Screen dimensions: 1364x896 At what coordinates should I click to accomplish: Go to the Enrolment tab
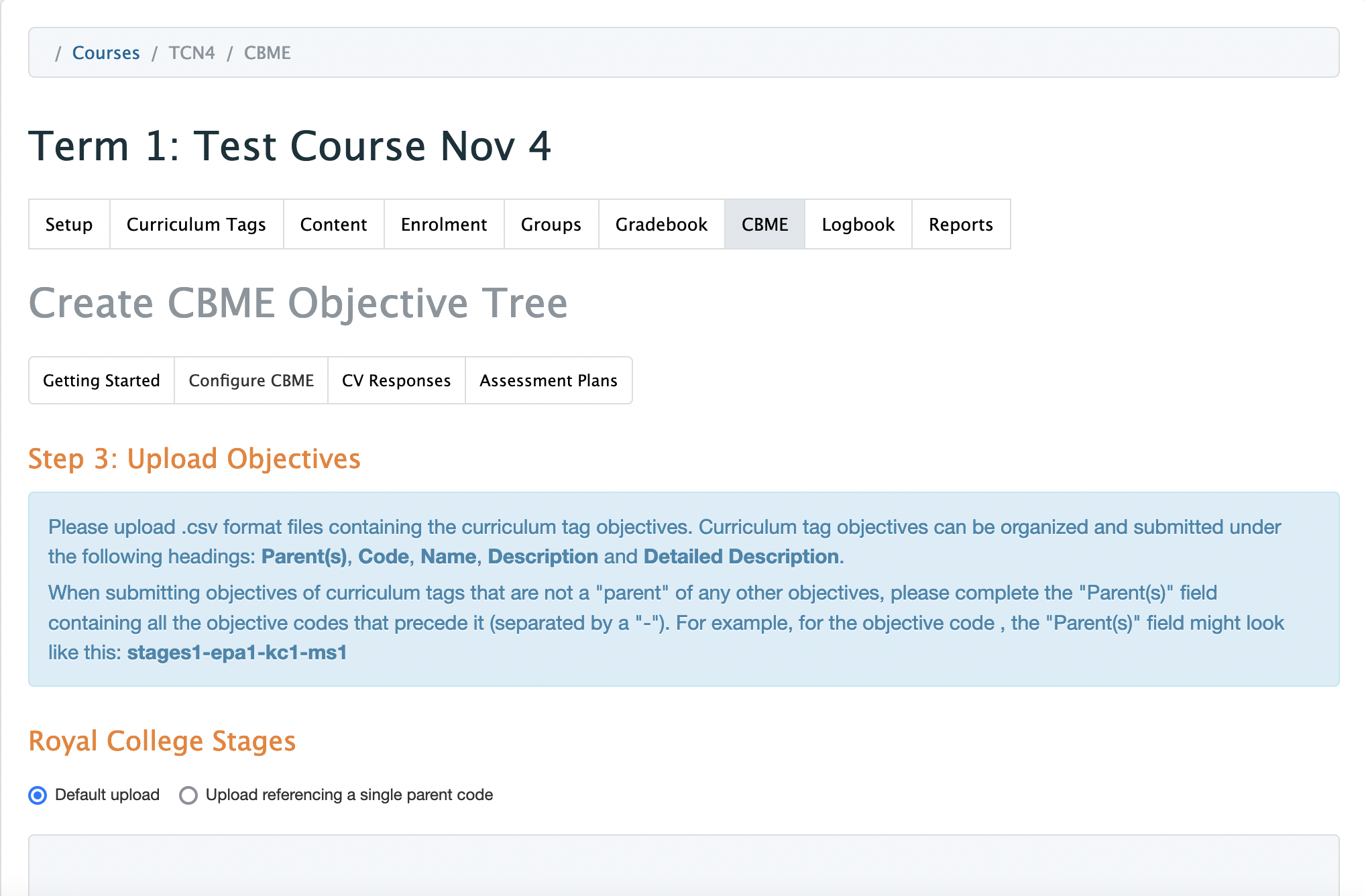coord(443,224)
